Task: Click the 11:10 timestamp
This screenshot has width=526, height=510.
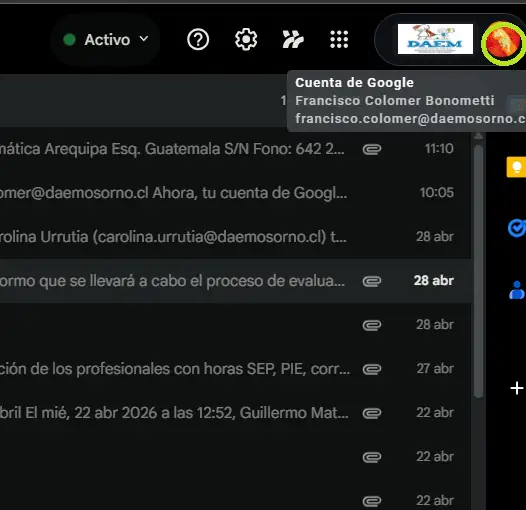Action: pyautogui.click(x=439, y=149)
